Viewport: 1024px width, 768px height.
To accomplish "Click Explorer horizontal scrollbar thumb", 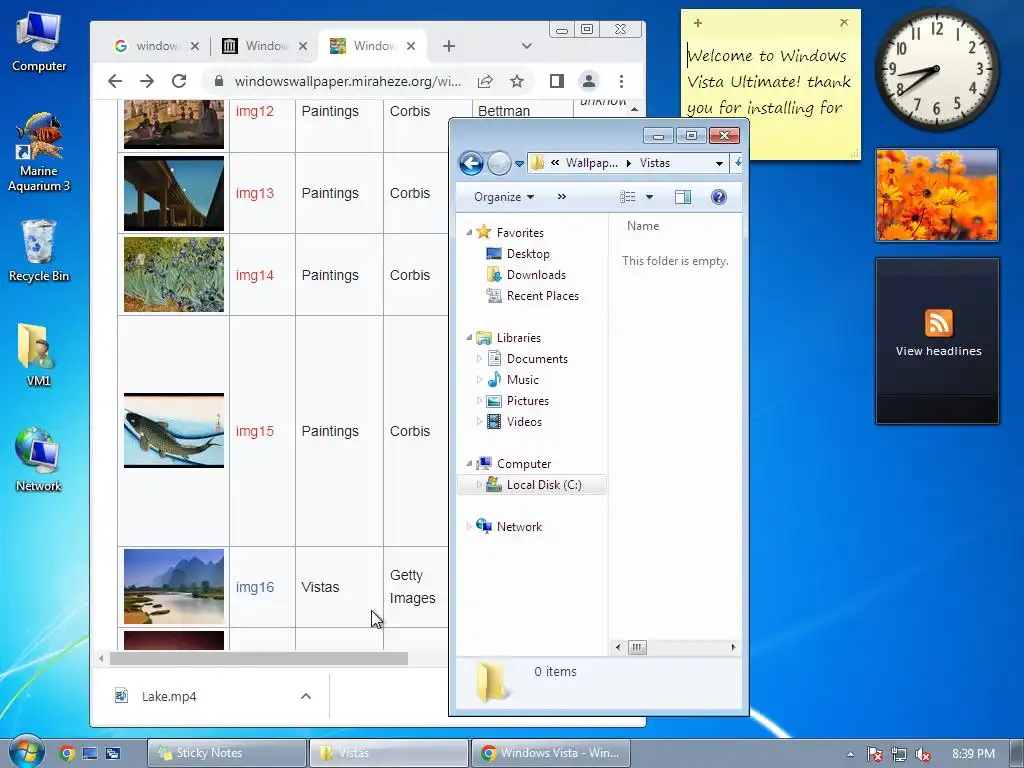I will pyautogui.click(x=637, y=647).
